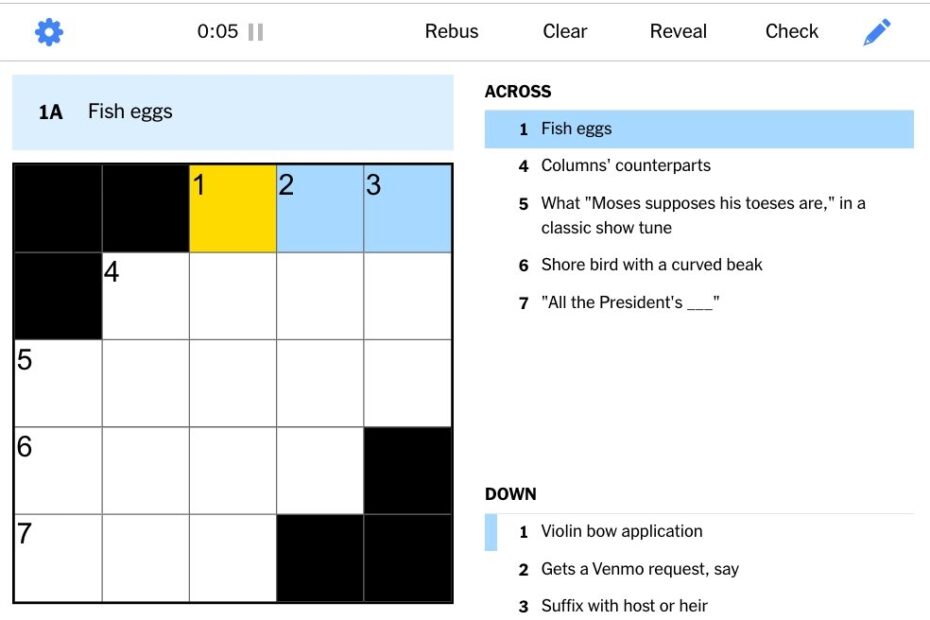Click grid cell numbered 5
Image resolution: width=930 pixels, height=620 pixels.
(57, 382)
